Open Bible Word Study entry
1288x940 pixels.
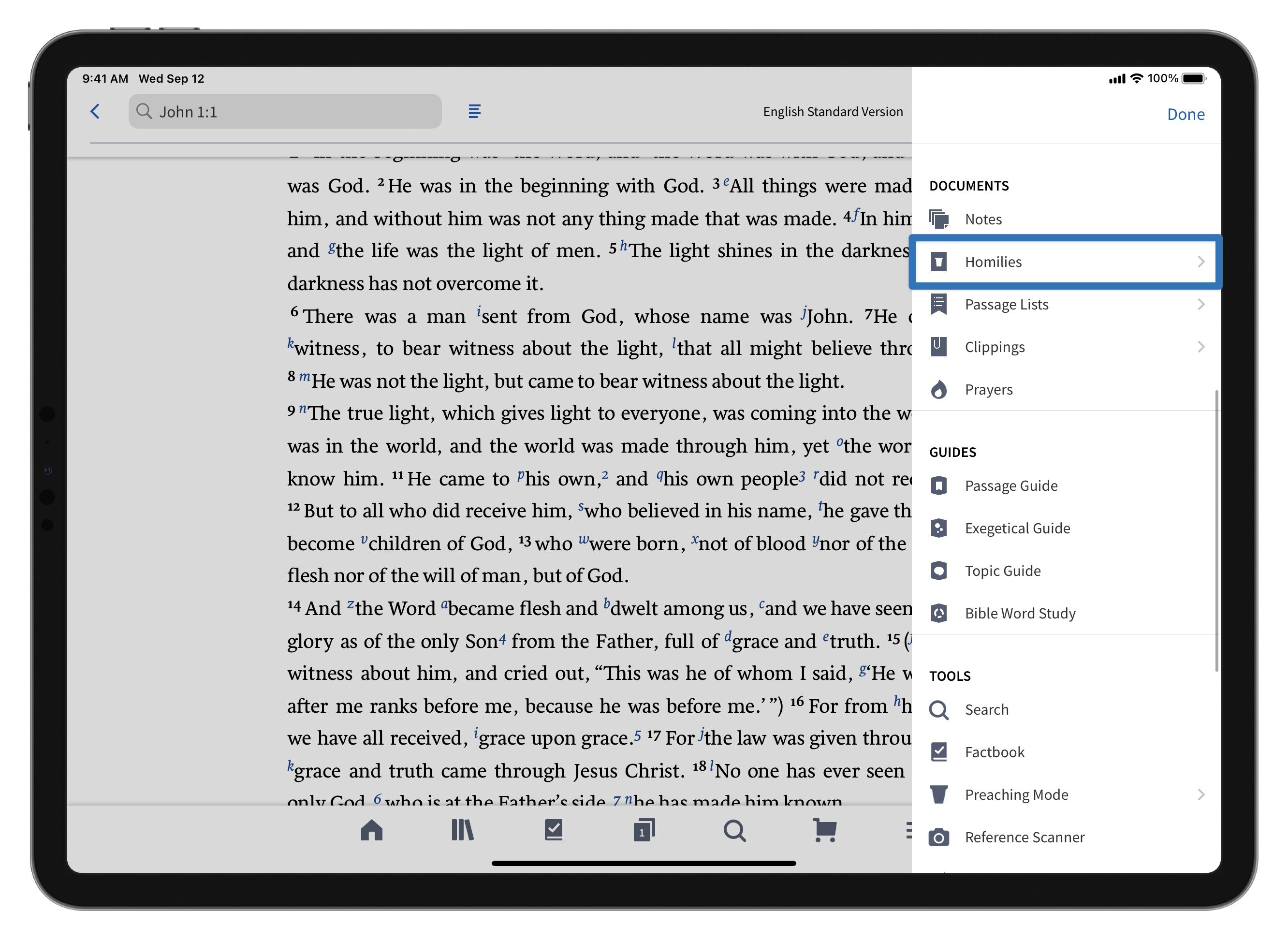1066,614
